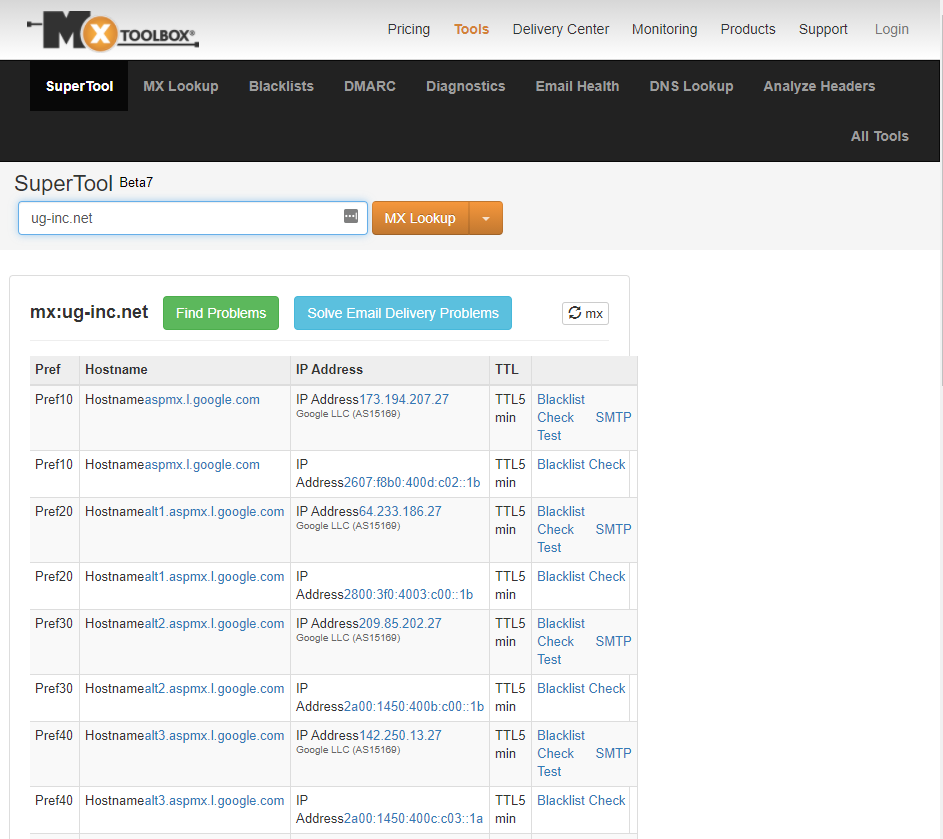Viewport: 943px width, 839px height.
Task: Click the keypad icon in search field
Action: pyautogui.click(x=351, y=216)
